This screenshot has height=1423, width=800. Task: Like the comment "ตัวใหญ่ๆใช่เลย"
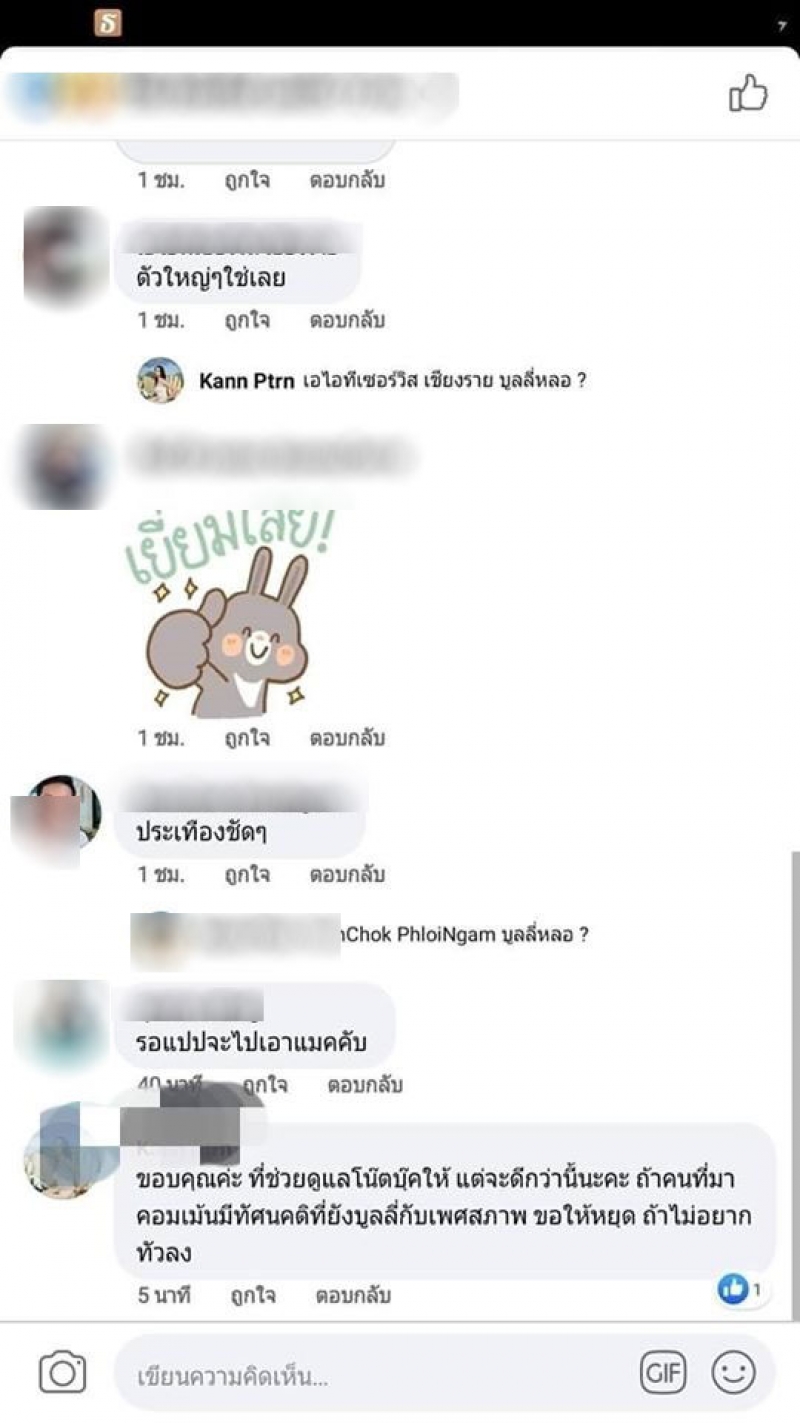coord(247,320)
